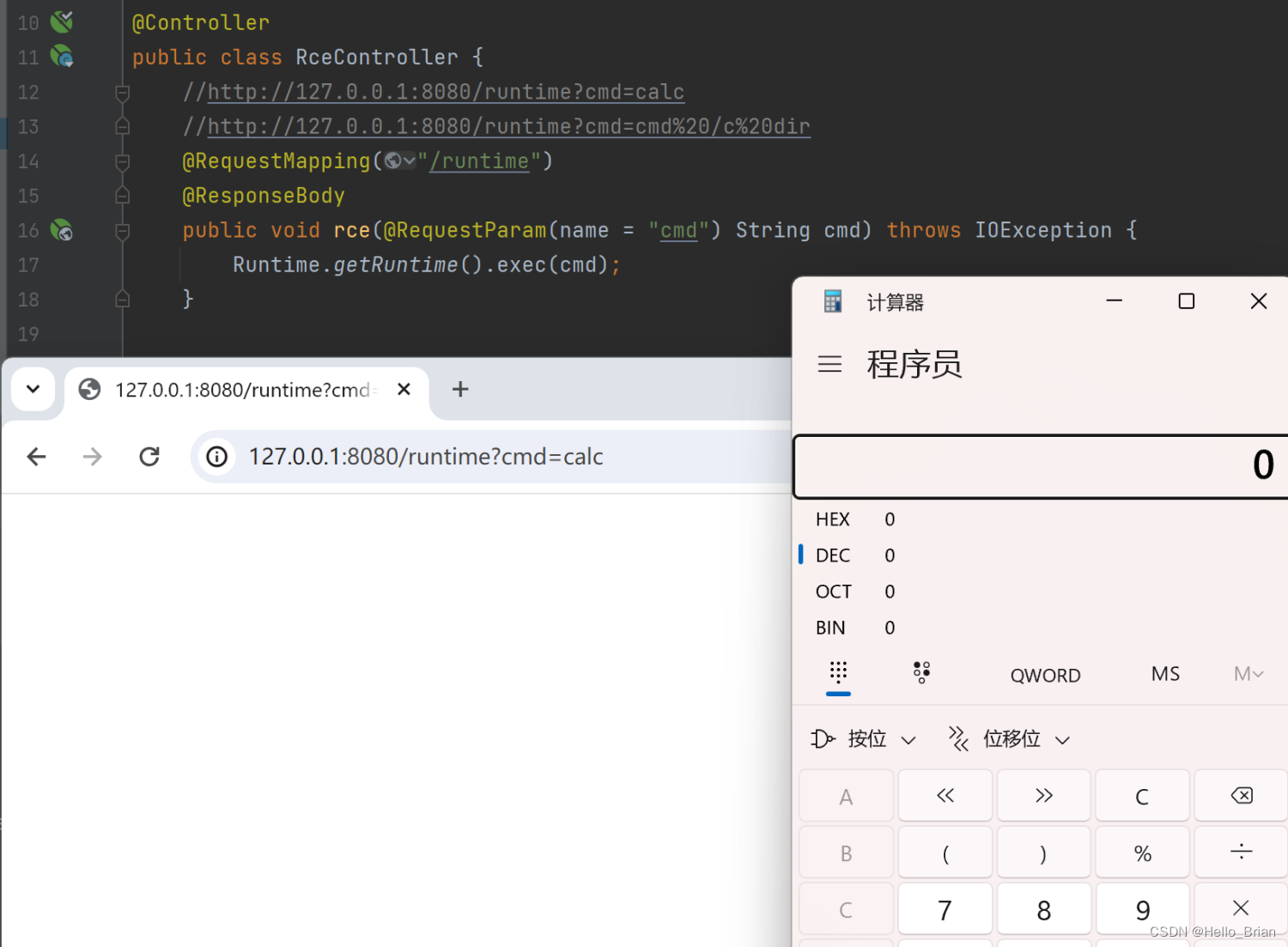Screen dimensions: 1288x947
Task: Toggle fold marker next to @RequestMapping line
Action: (x=123, y=161)
